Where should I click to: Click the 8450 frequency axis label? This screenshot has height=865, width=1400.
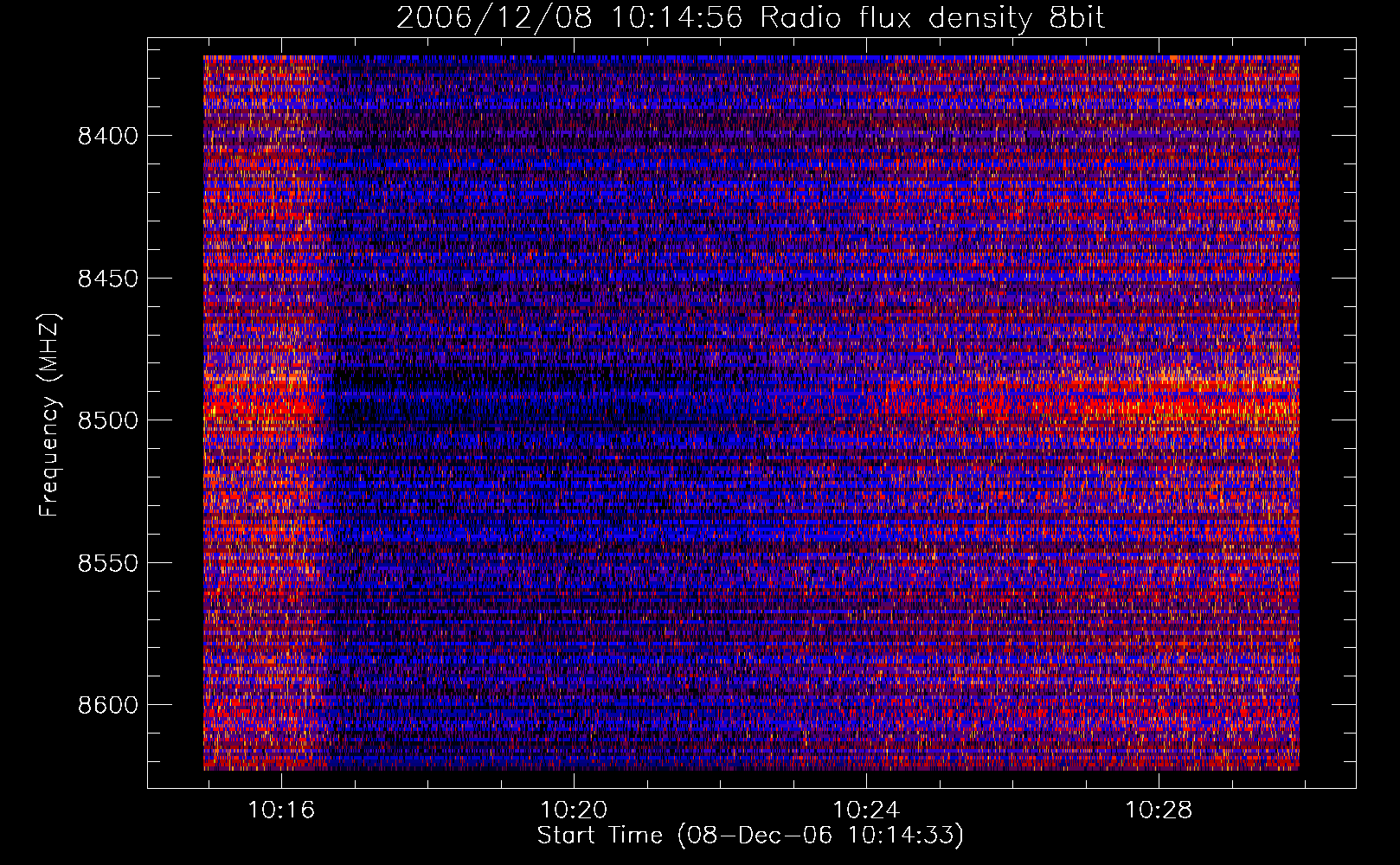tap(108, 279)
